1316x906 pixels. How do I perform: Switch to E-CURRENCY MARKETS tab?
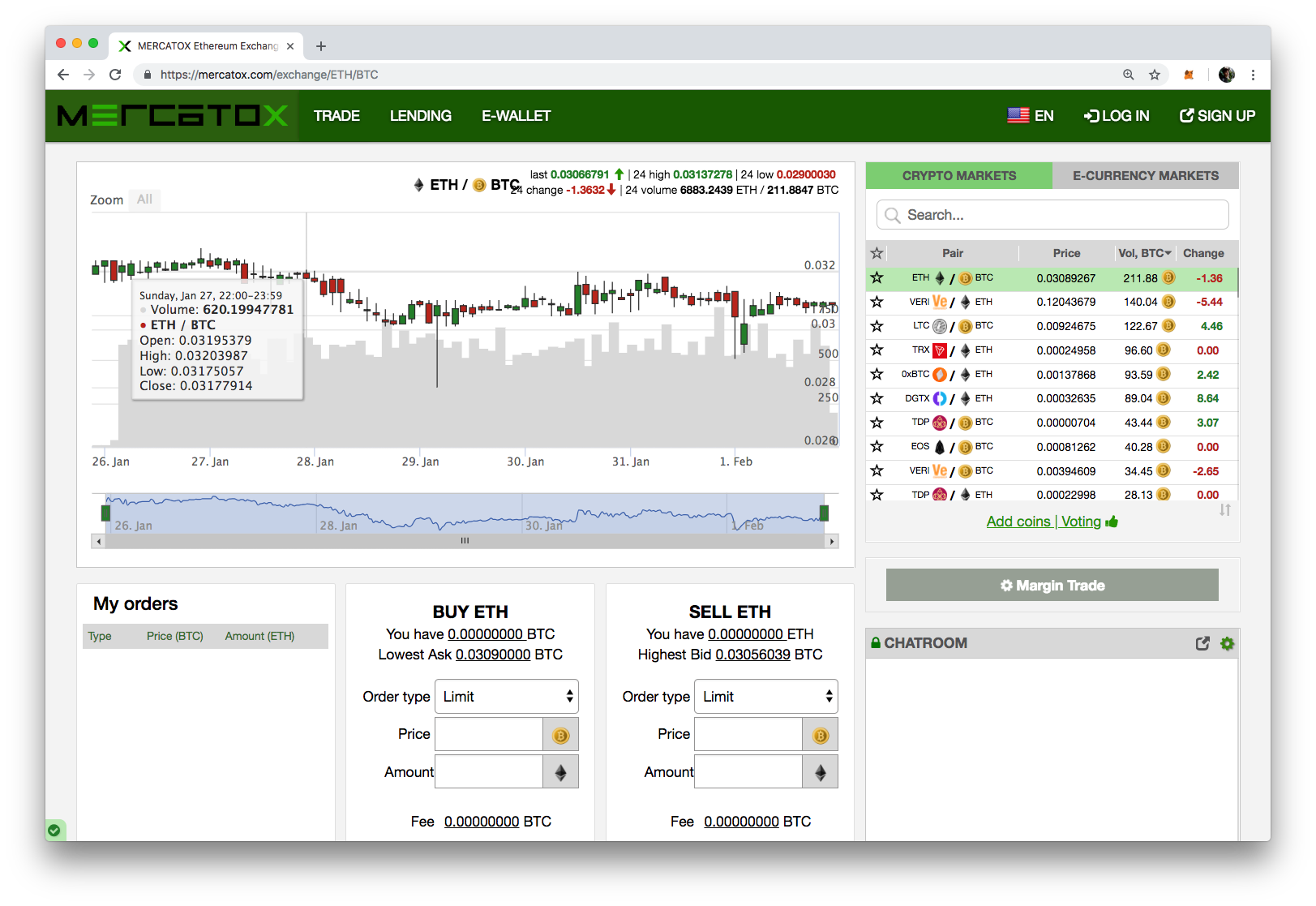click(x=1146, y=176)
